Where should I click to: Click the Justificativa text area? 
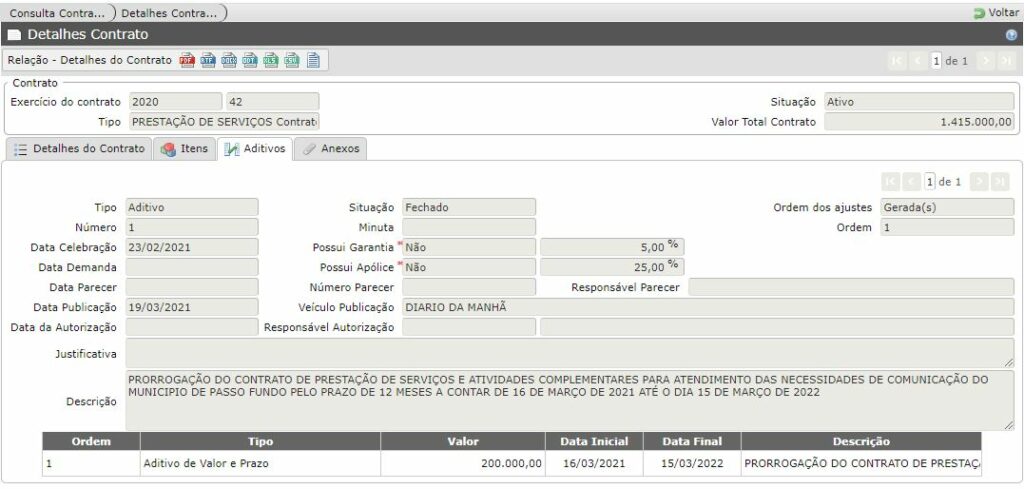click(x=569, y=352)
